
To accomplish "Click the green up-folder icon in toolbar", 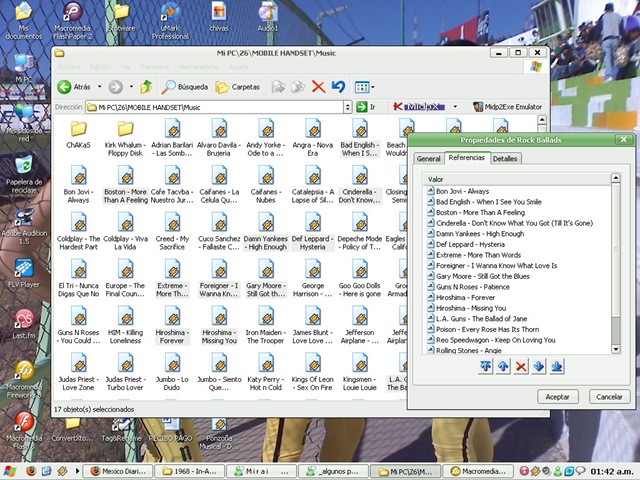I will click(146, 87).
